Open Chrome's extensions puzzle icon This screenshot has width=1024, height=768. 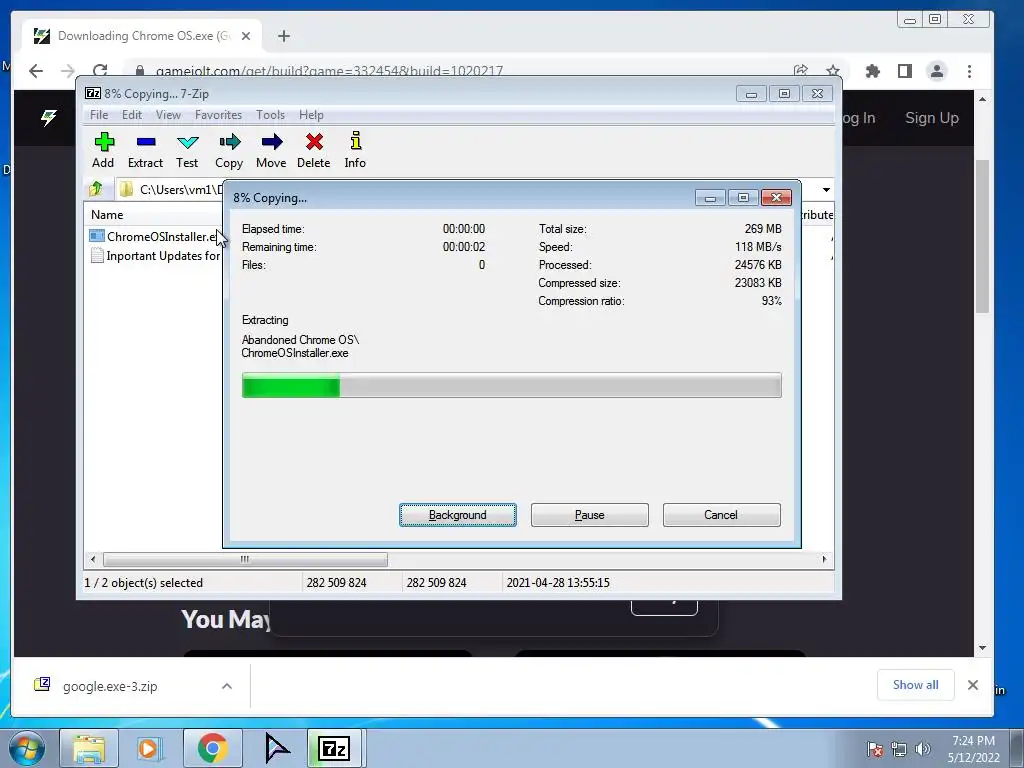tap(872, 71)
